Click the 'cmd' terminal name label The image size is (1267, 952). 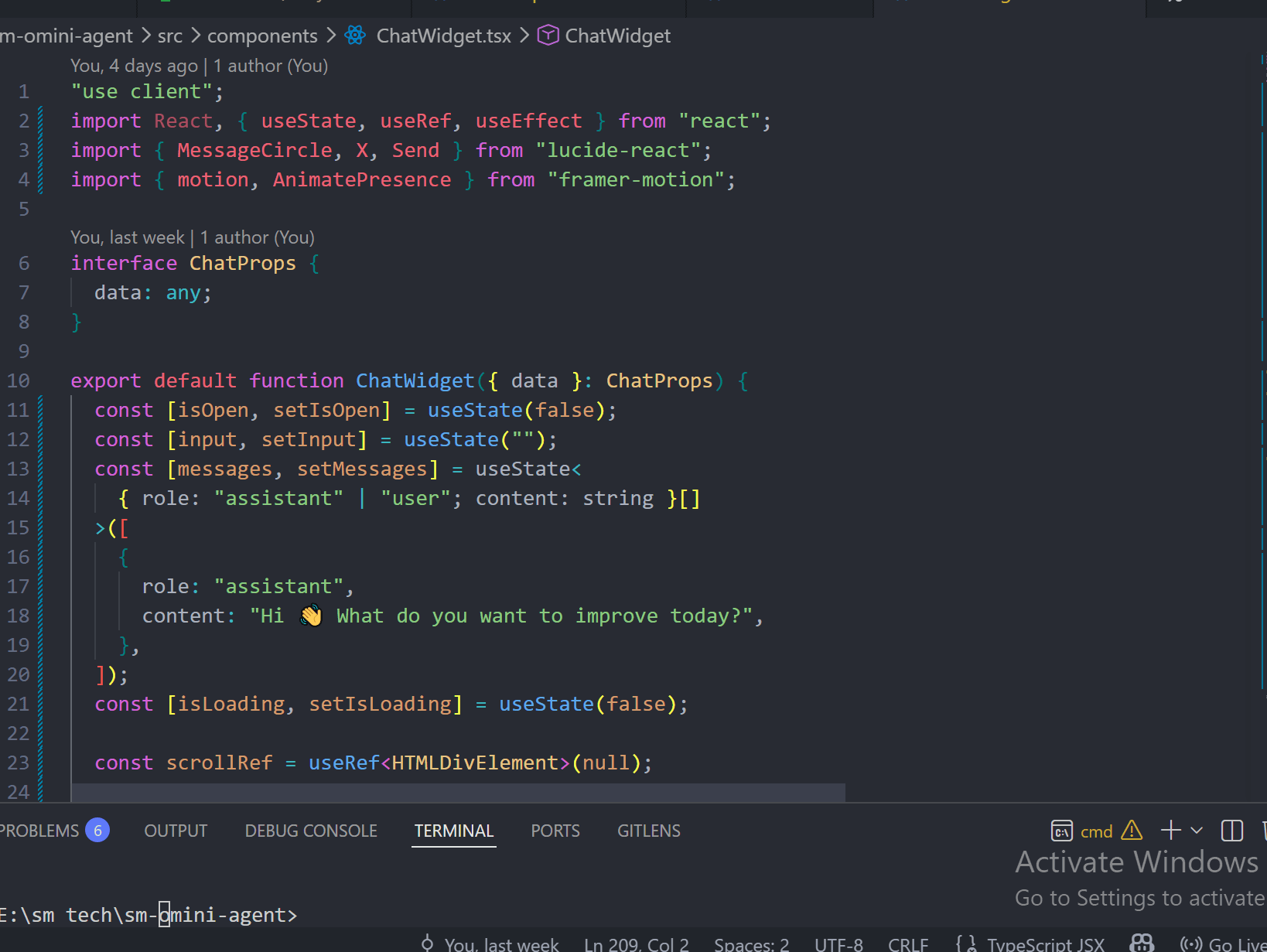[x=1096, y=831]
